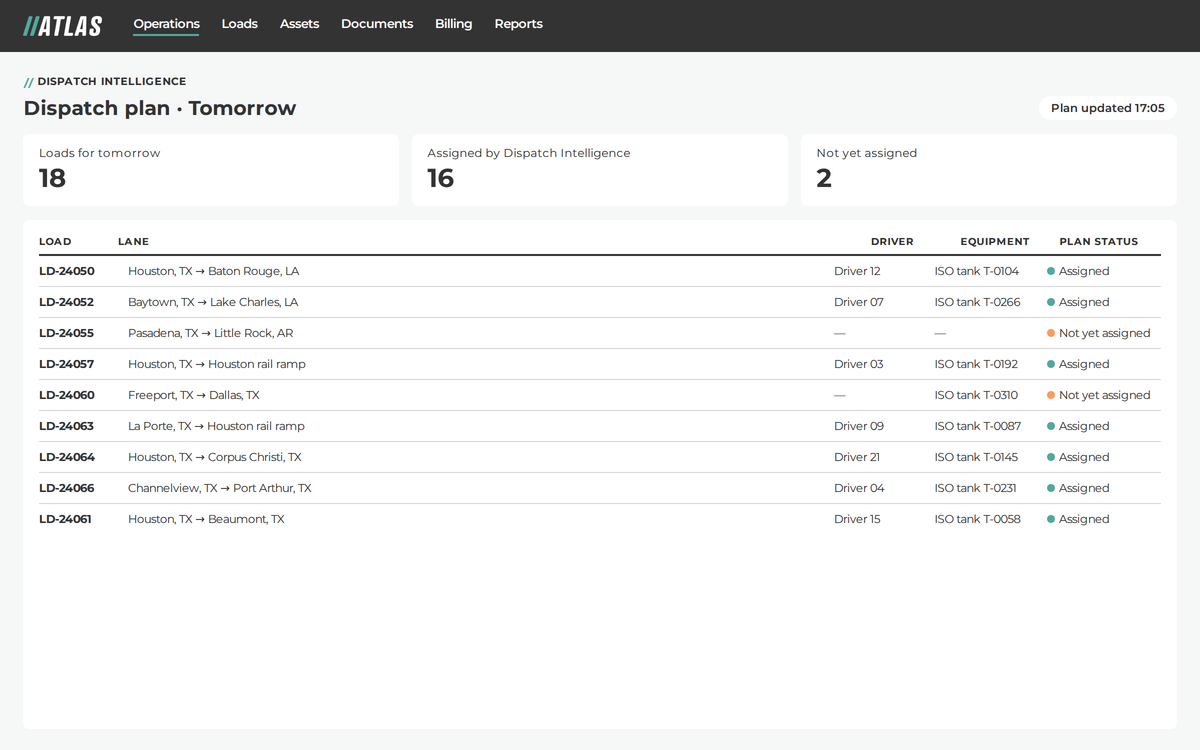This screenshot has width=1200, height=750.
Task: Click the Plan updated 17:05 badge
Action: point(1107,108)
